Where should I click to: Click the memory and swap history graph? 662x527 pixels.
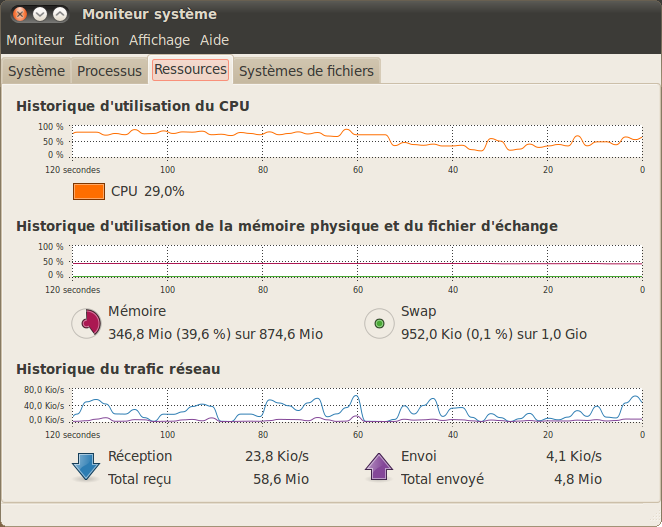tap(357, 262)
